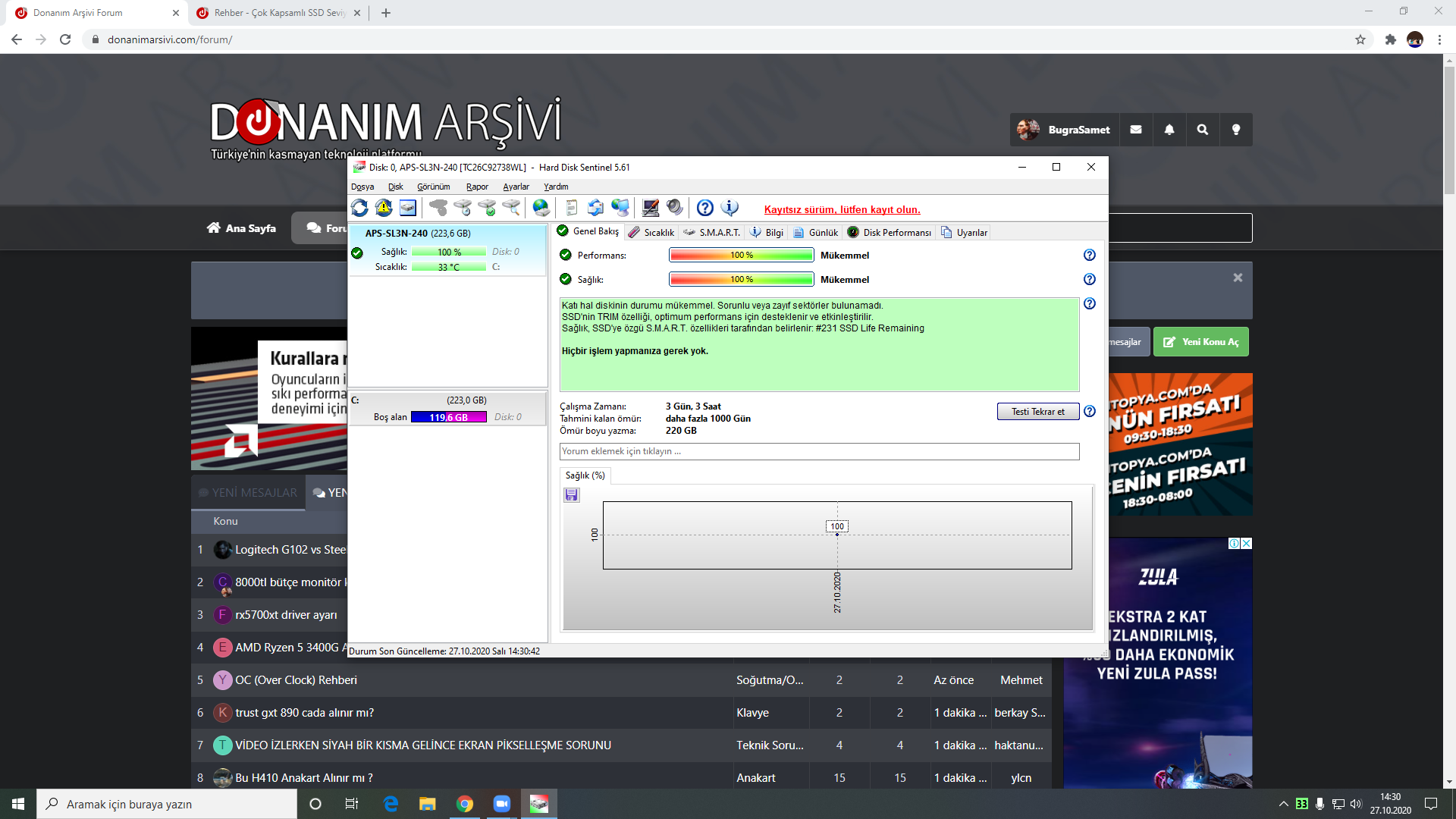This screenshot has width=1456, height=819.
Task: Open the notepad report toolbar icon
Action: coord(572,208)
